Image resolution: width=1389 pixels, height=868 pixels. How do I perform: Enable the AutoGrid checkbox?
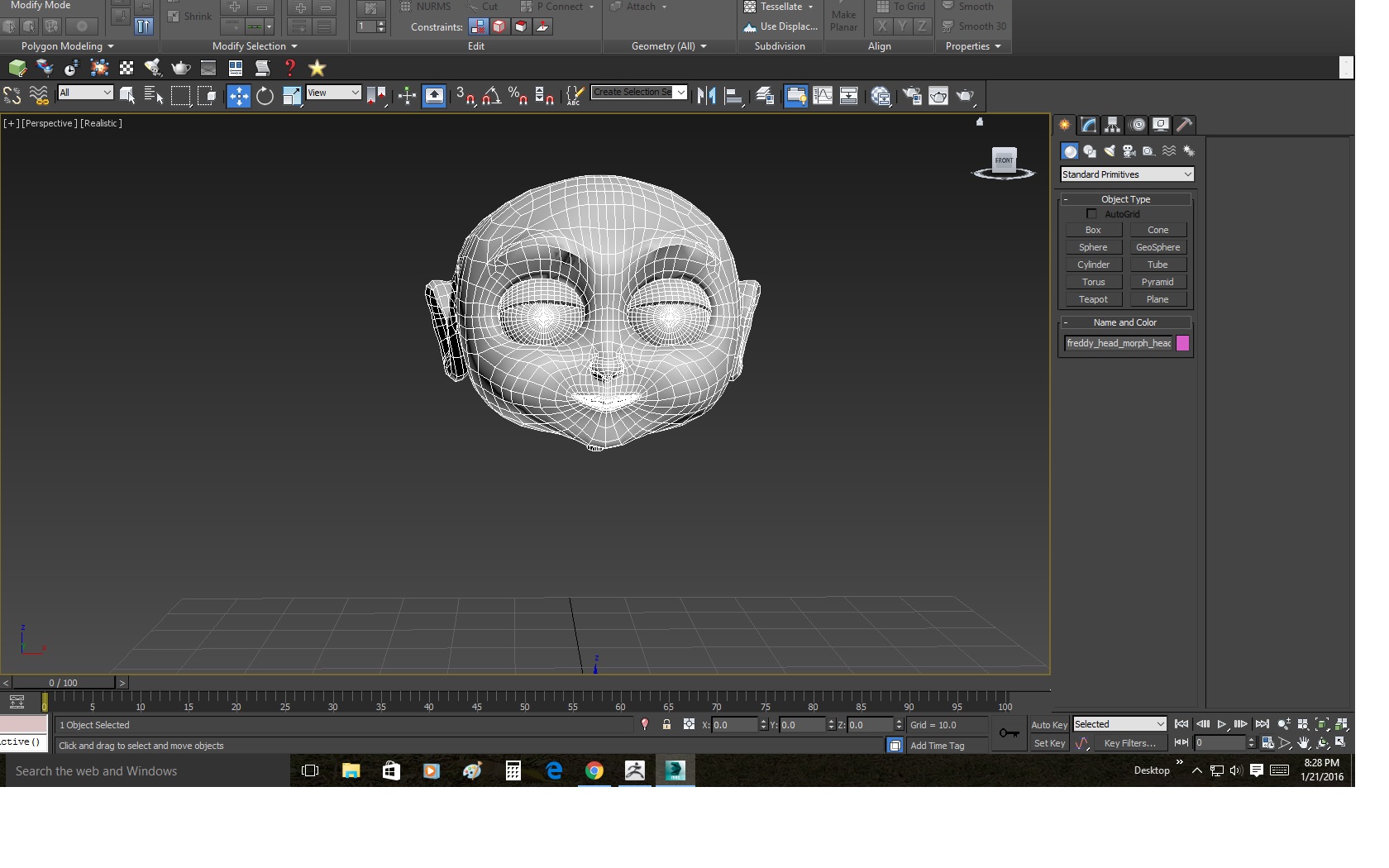click(x=1091, y=214)
